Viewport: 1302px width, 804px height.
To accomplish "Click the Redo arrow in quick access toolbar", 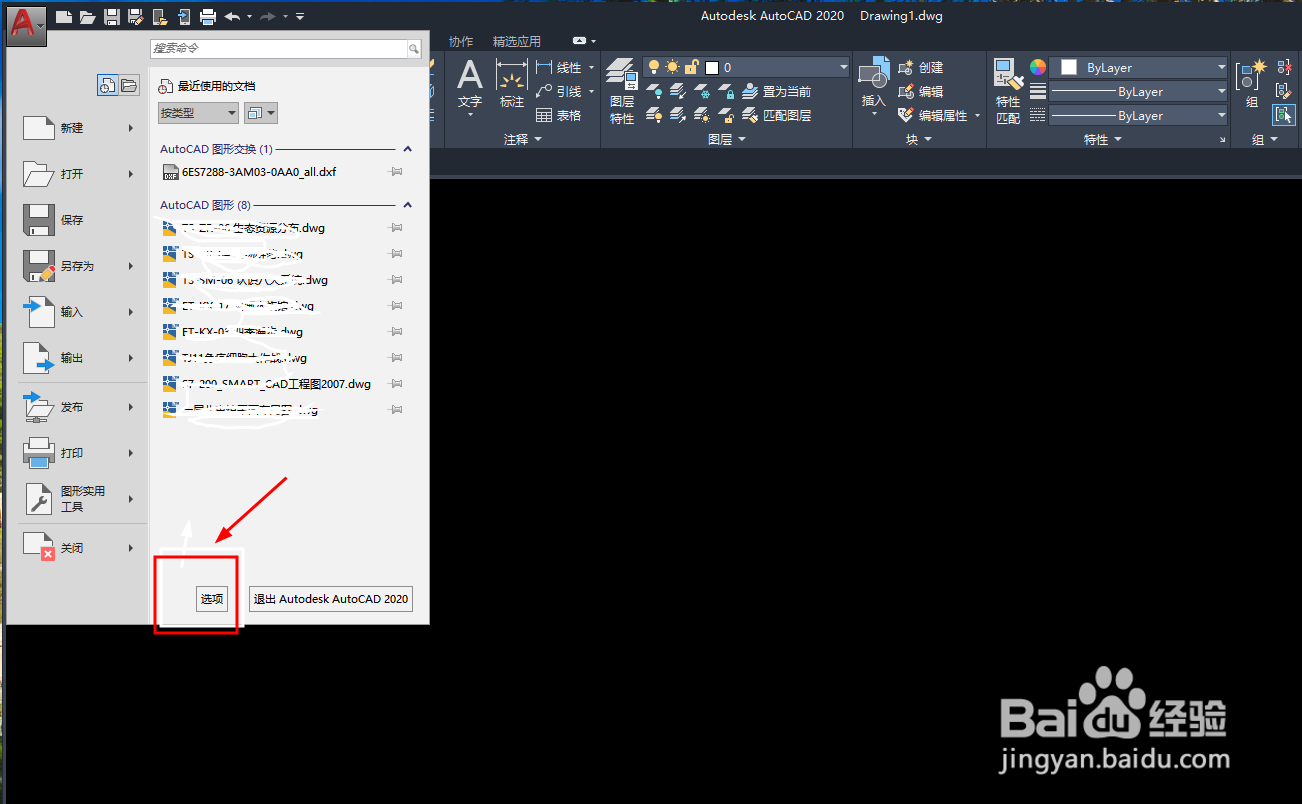I will click(267, 16).
